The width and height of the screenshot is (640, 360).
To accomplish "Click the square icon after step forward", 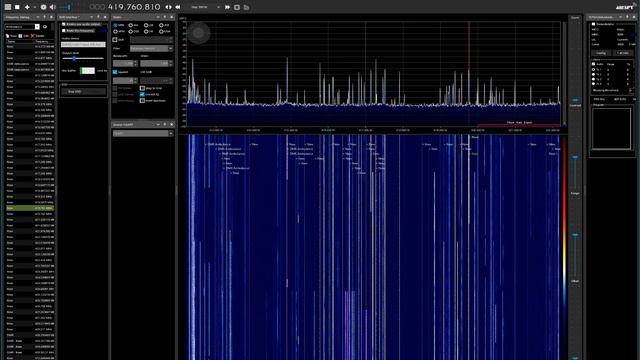I will tap(237, 7).
